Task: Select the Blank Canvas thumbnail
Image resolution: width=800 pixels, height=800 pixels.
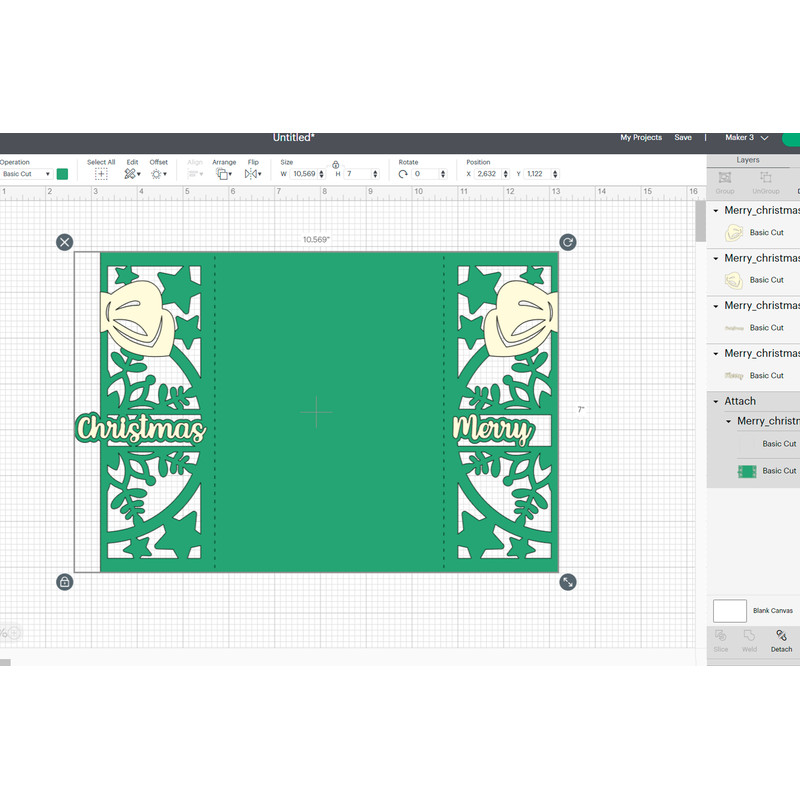Action: tap(729, 610)
